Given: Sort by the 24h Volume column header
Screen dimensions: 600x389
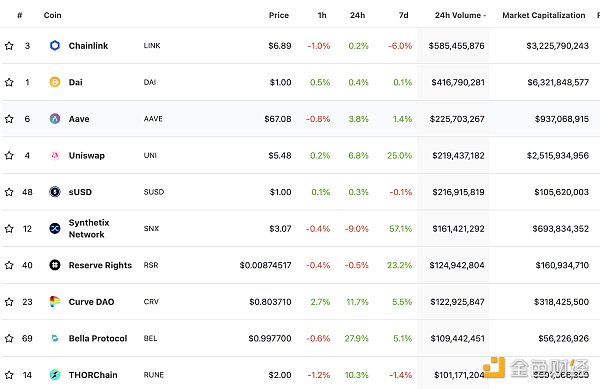Looking at the screenshot, I should [x=460, y=15].
